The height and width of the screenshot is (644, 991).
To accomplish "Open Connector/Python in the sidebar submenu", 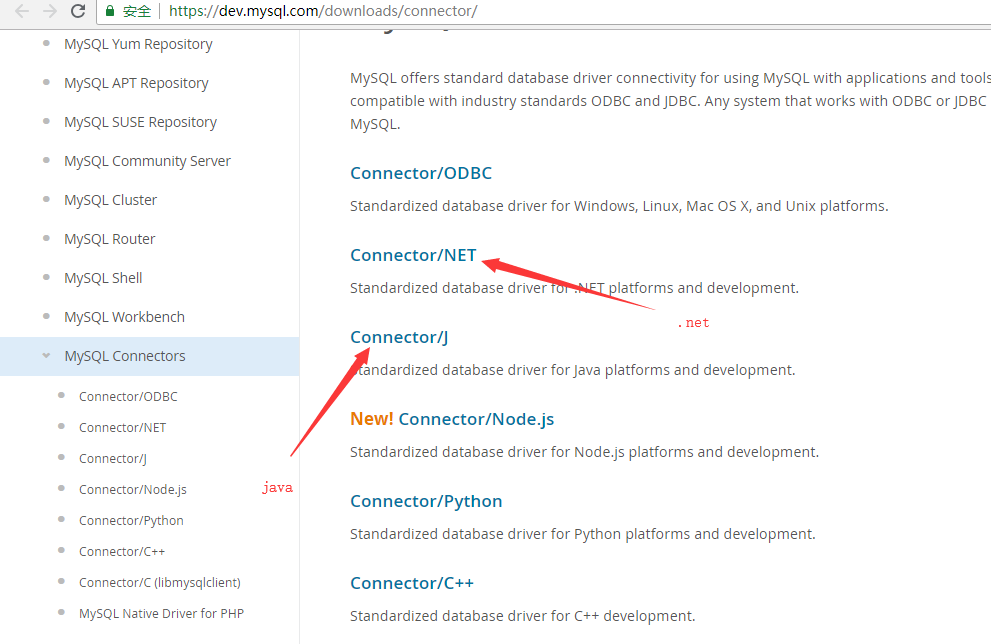I will (x=131, y=520).
